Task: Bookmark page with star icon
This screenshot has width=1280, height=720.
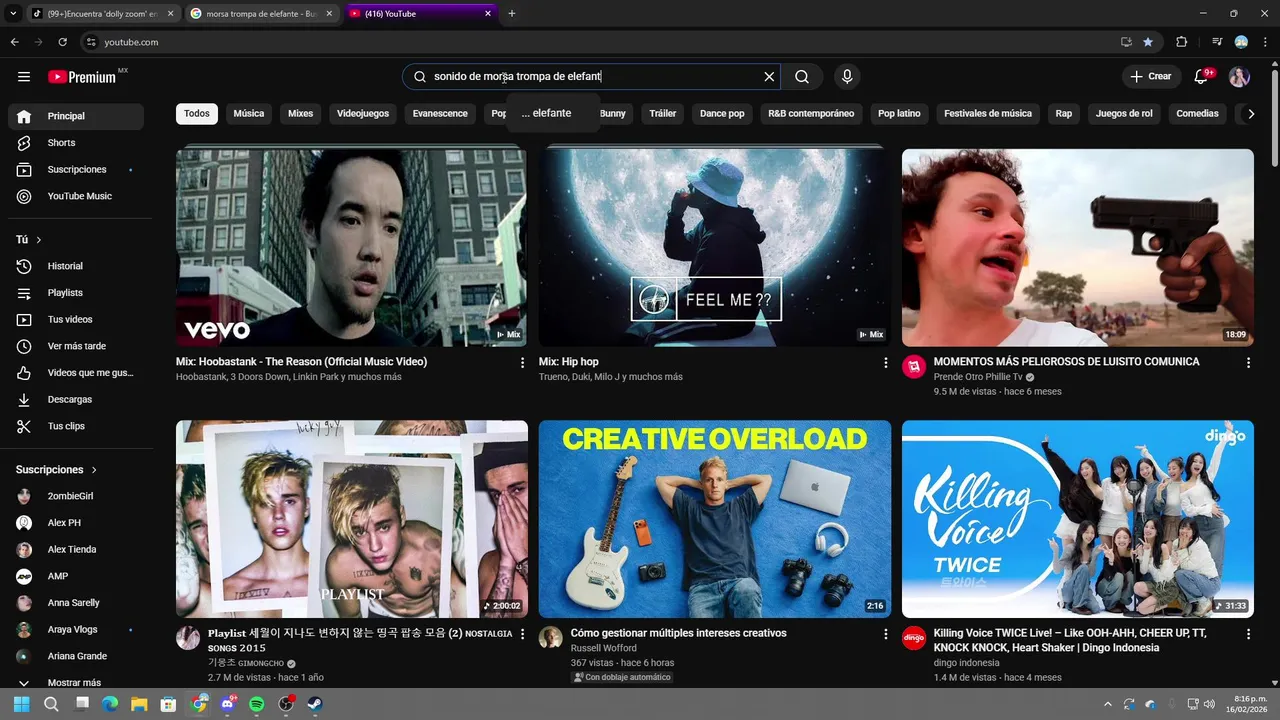Action: click(1148, 42)
